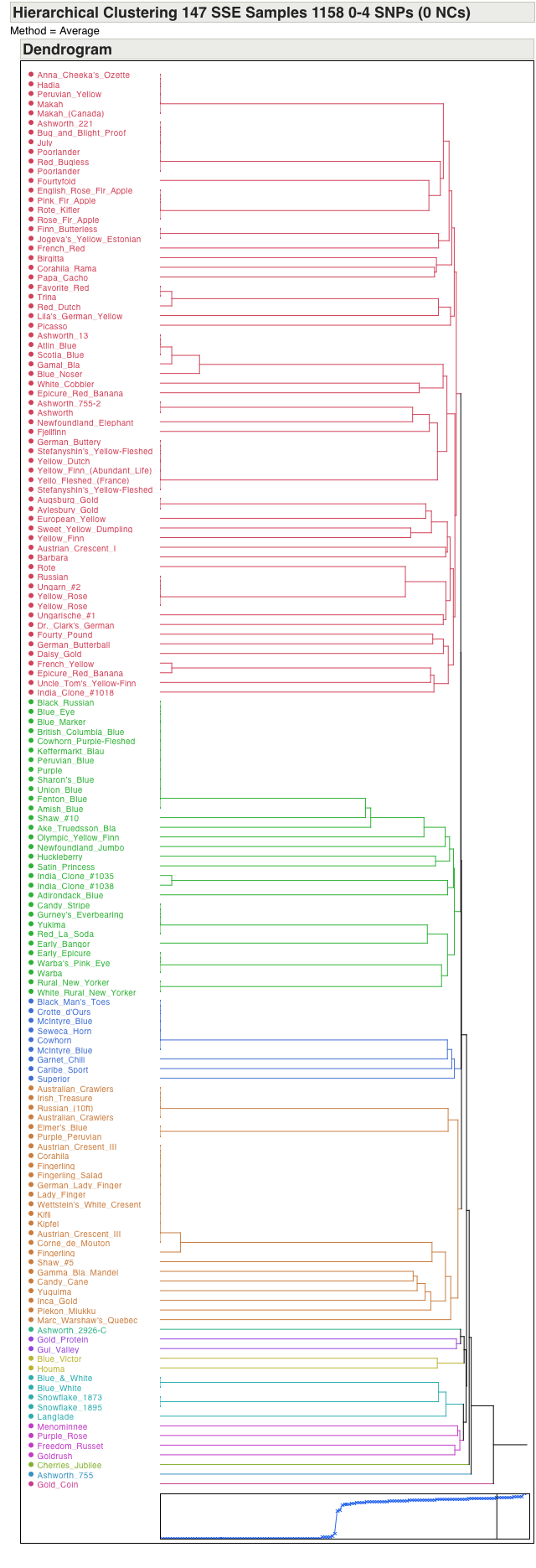Click the Freedom_Russet label

pyautogui.click(x=70, y=1446)
